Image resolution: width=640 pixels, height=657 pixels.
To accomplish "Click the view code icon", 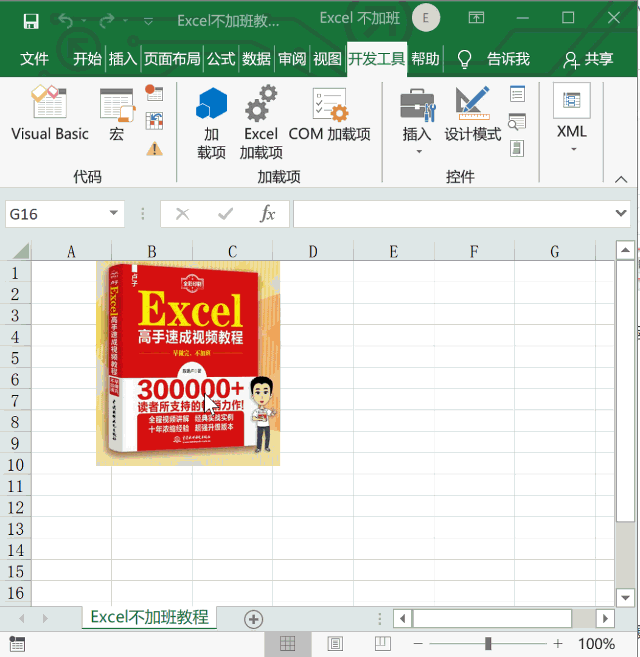I will pos(518,122).
